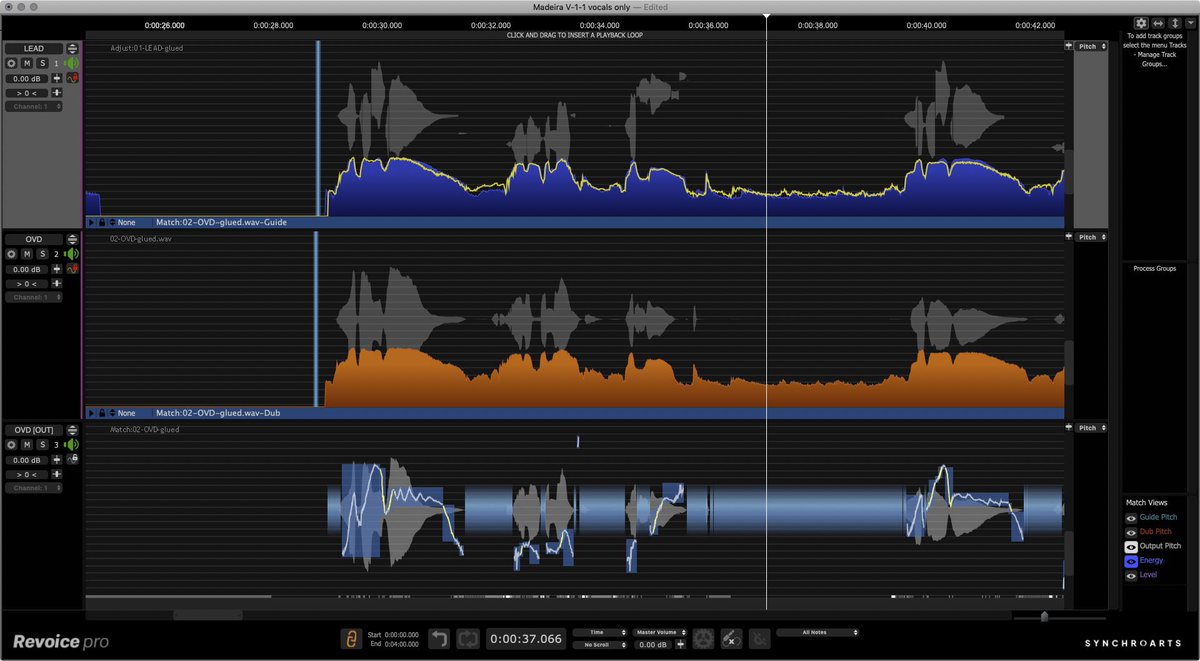Click the time display showing 0:00:37.066
Viewport: 1200px width, 661px height.
pyautogui.click(x=525, y=638)
